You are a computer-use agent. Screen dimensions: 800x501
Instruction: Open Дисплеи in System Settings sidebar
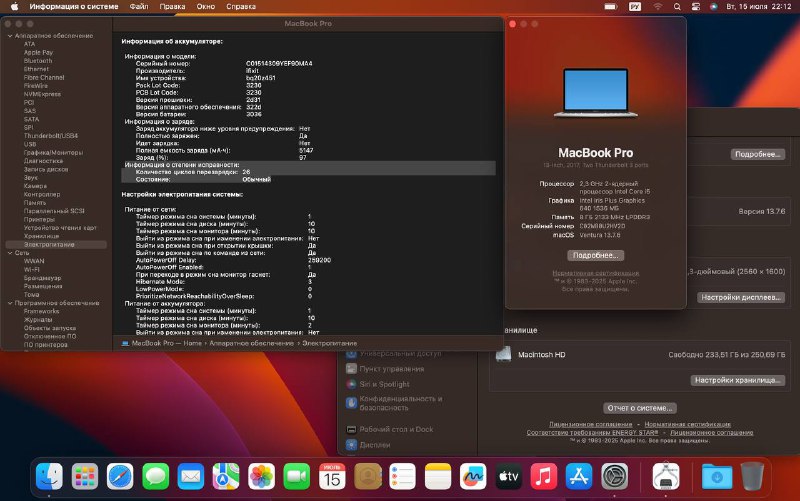(374, 445)
